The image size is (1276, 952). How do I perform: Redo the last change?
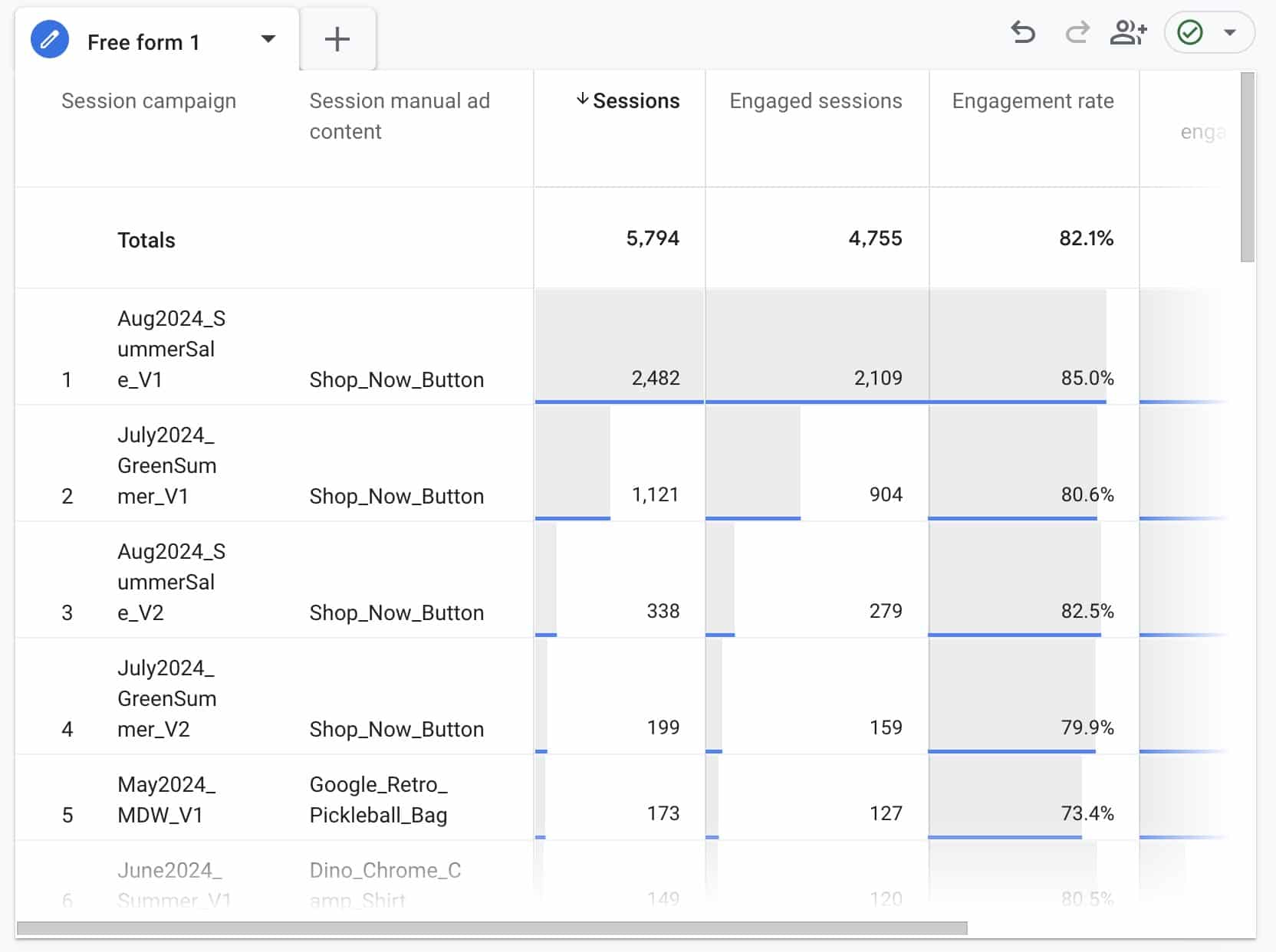1077,33
